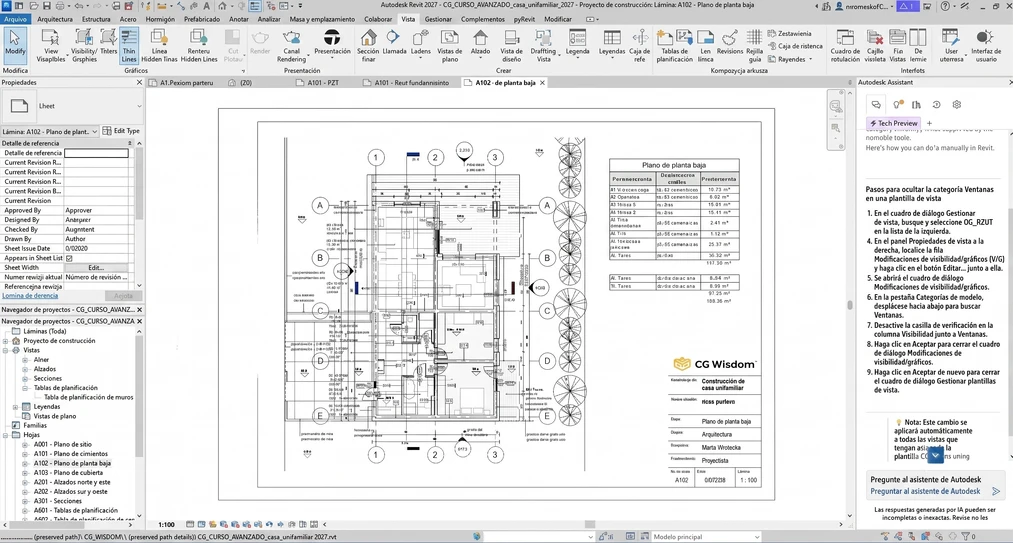Screen dimensions: 1013x543
Task: Open the Colaborar ribbon tab
Action: 378,19
